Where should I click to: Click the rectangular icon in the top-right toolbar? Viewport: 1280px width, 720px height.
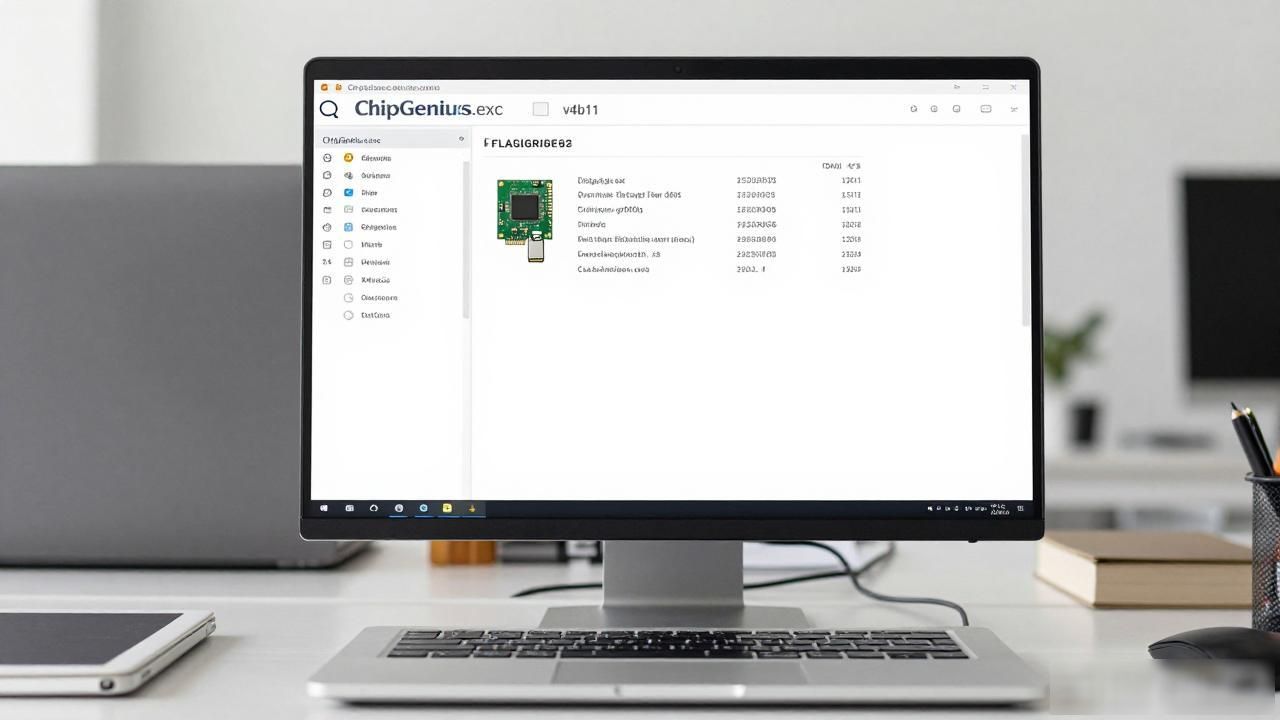click(x=986, y=109)
